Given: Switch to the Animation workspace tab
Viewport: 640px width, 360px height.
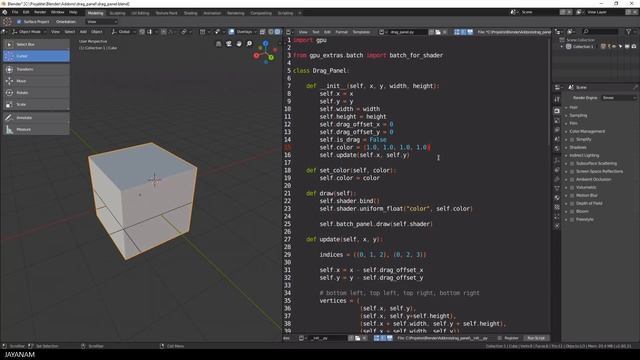Looking at the screenshot, I should (x=212, y=13).
